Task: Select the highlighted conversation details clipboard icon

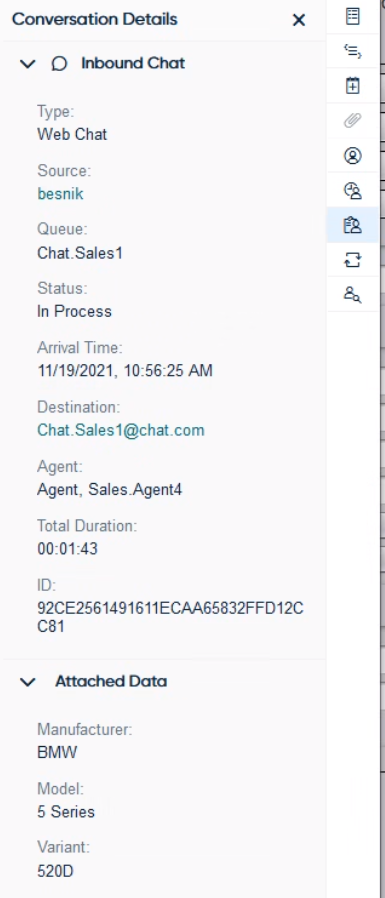Action: [x=353, y=225]
